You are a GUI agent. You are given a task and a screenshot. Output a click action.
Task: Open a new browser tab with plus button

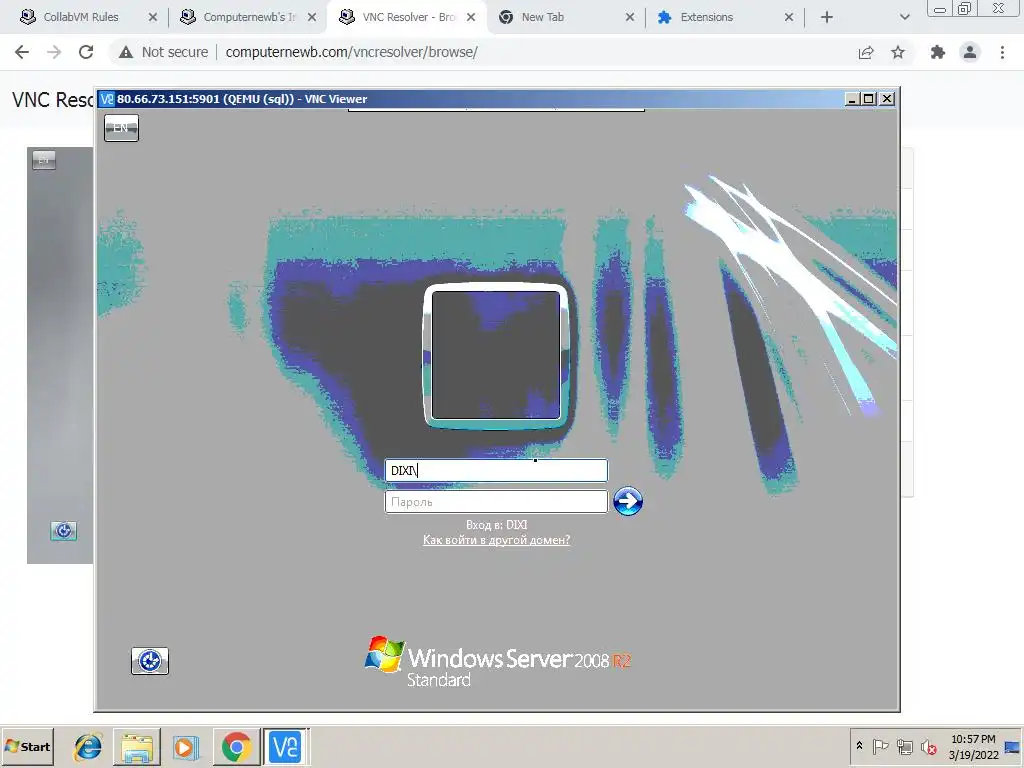827,18
